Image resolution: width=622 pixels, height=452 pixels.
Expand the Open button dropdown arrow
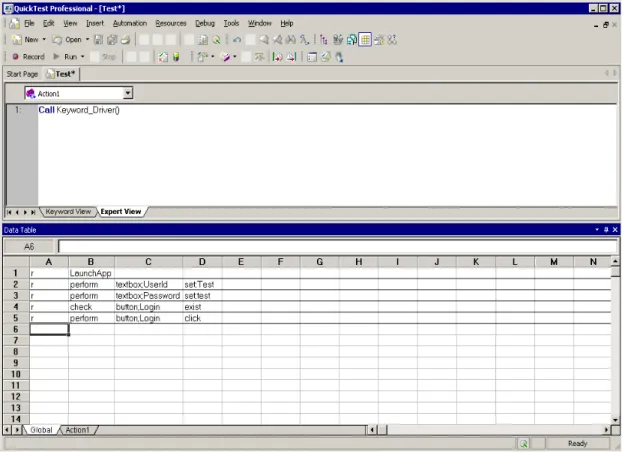[87, 40]
